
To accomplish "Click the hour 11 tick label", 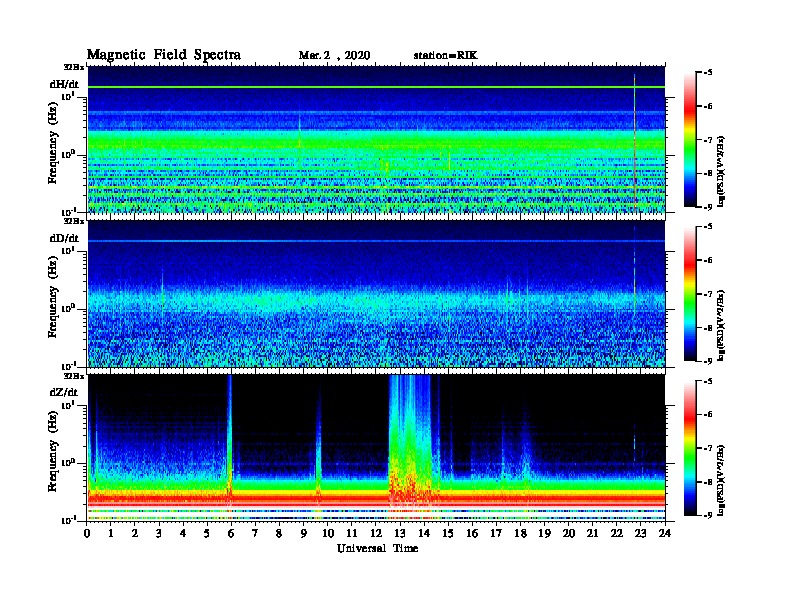I will point(352,534).
